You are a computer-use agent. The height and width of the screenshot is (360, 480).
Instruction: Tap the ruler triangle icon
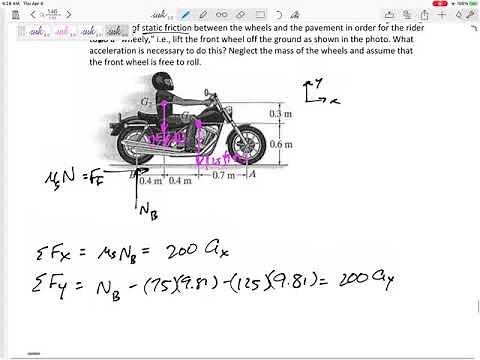[x=459, y=14]
